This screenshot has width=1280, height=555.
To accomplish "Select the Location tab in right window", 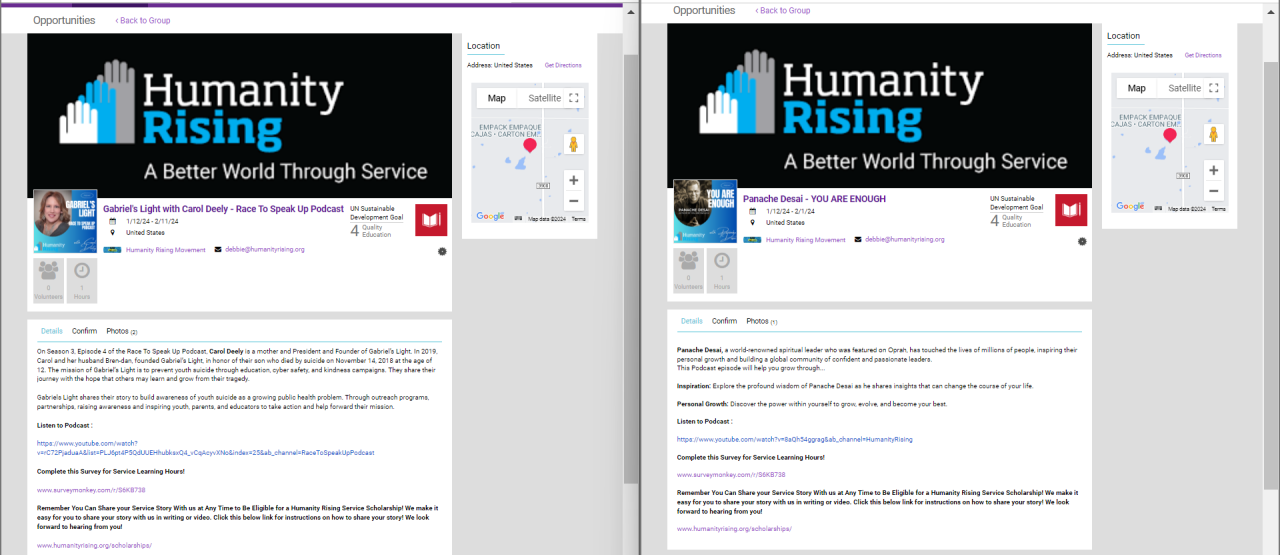I will tap(1123, 36).
